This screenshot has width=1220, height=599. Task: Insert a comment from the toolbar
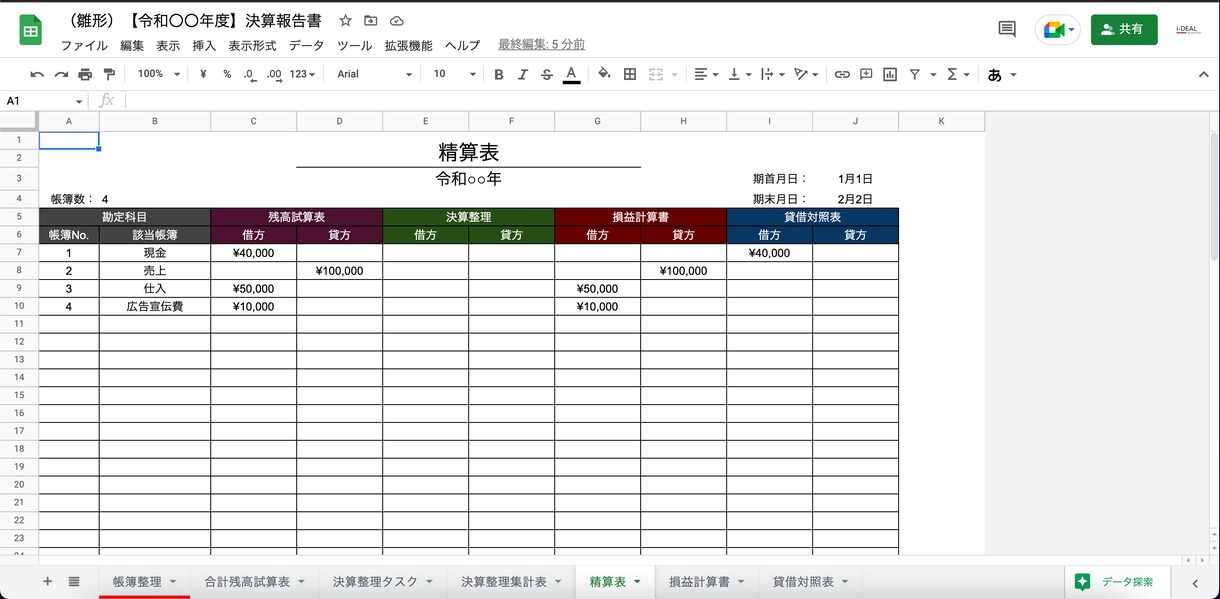tap(866, 74)
